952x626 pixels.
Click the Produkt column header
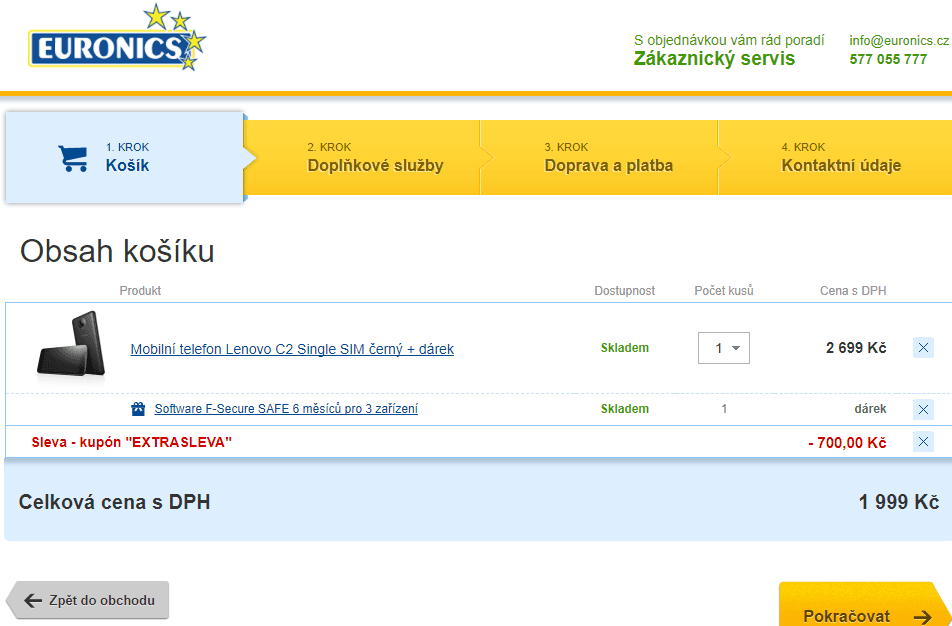(140, 291)
